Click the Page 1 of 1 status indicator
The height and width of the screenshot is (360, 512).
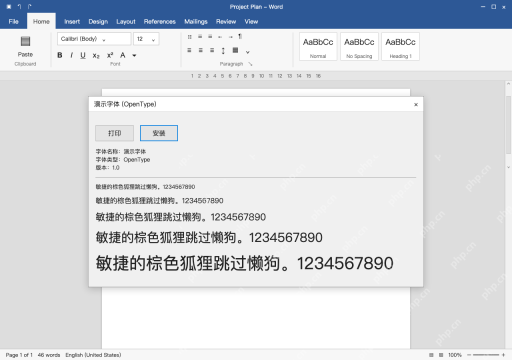(x=19, y=355)
